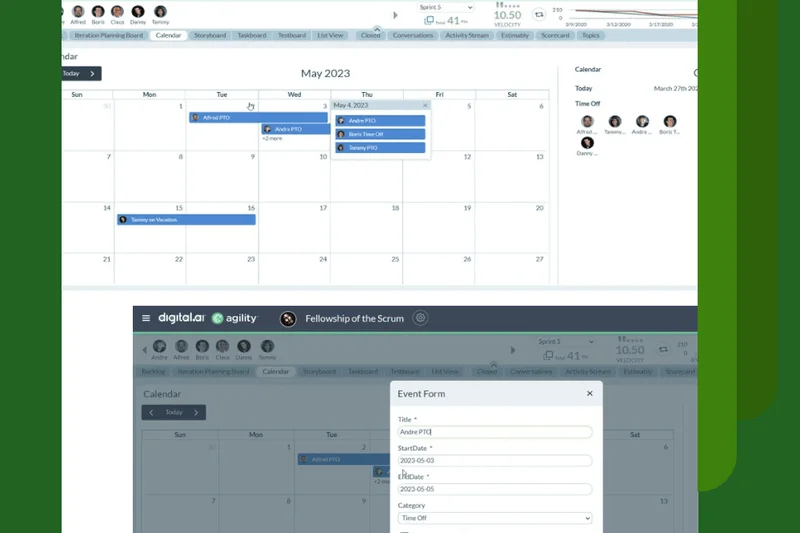Select Alfred's avatar in the May 2023 window header
This screenshot has width=800, height=533.
click(x=78, y=11)
